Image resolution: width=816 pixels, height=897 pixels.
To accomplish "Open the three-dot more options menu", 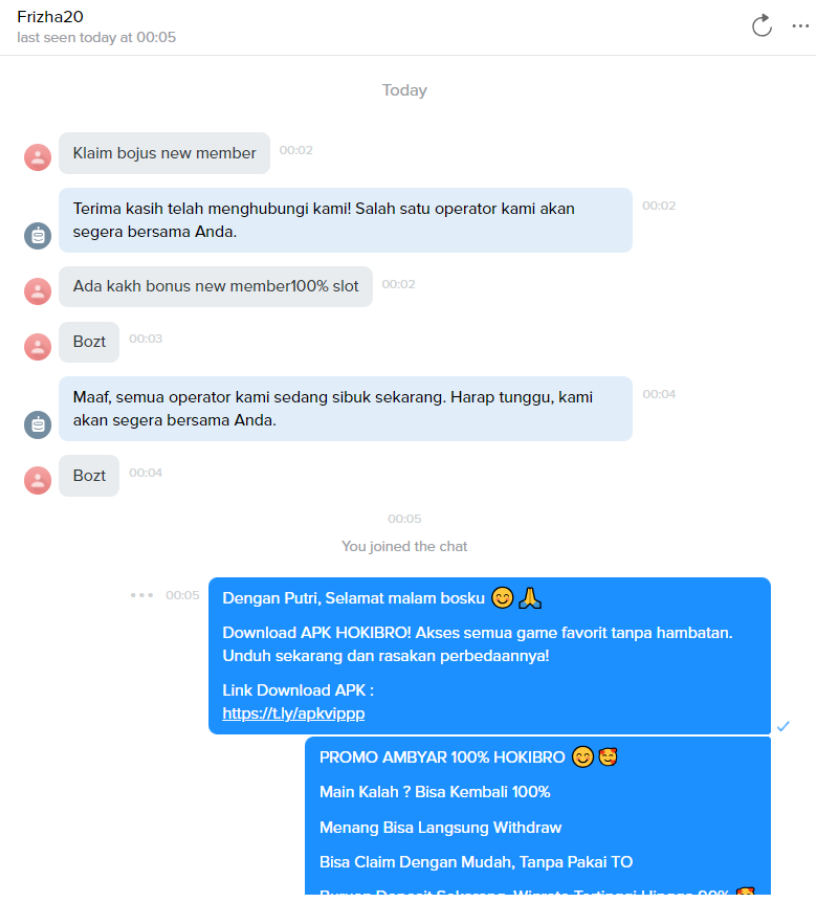I will (800, 26).
